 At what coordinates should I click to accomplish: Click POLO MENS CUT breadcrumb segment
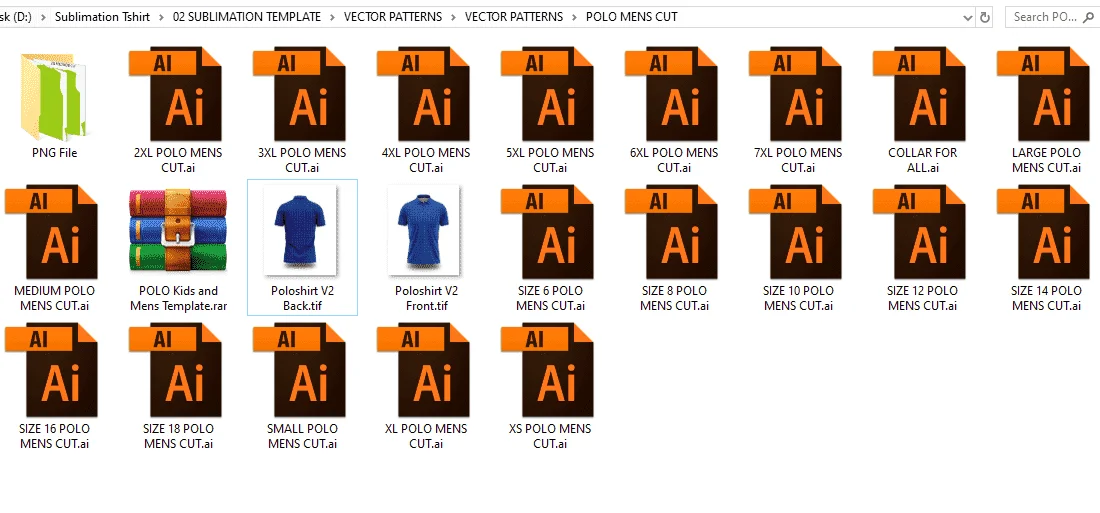[x=631, y=17]
